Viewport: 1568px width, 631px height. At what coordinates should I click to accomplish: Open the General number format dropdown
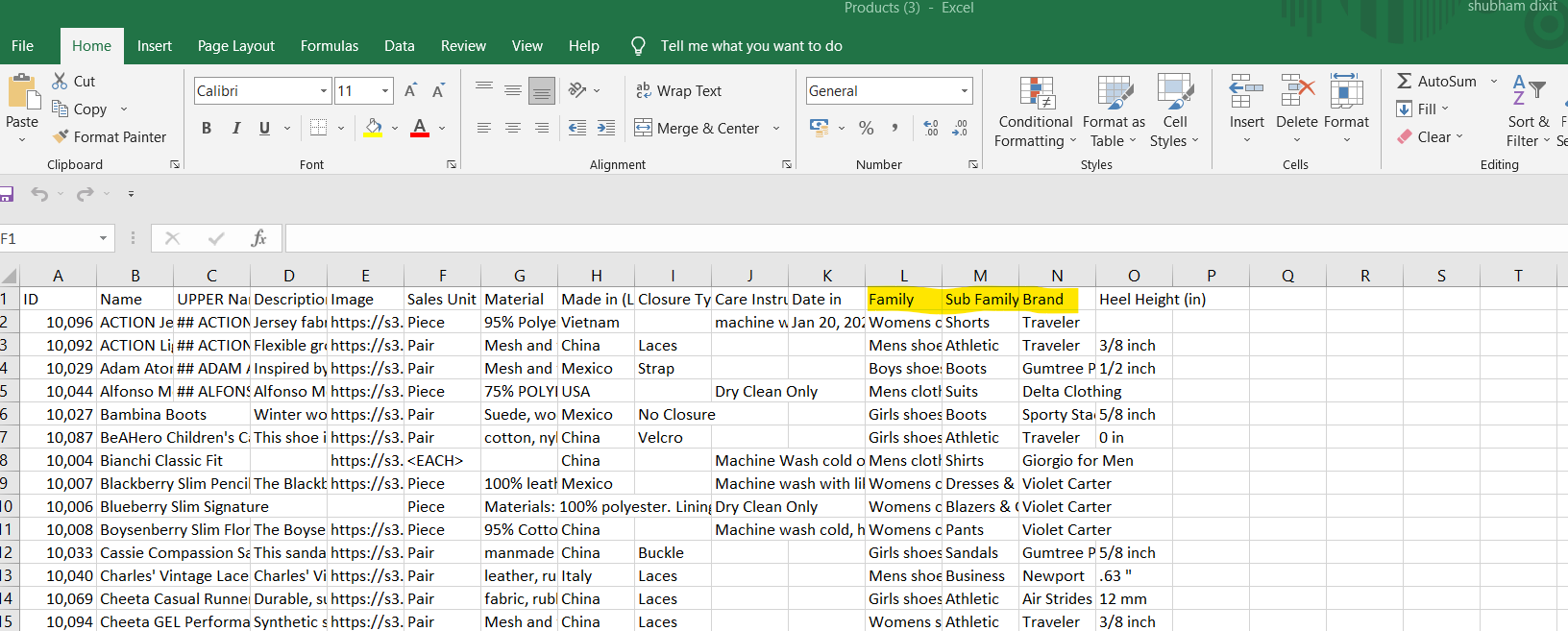coord(965,91)
